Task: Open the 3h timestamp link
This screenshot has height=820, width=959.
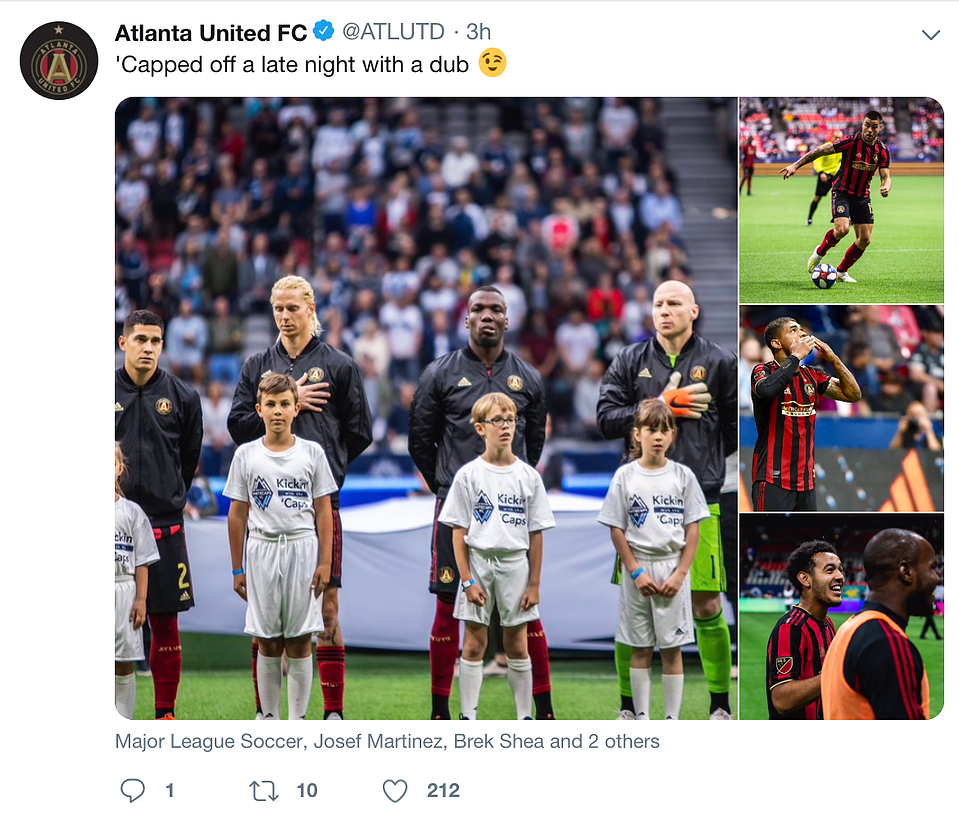Action: 478,32
